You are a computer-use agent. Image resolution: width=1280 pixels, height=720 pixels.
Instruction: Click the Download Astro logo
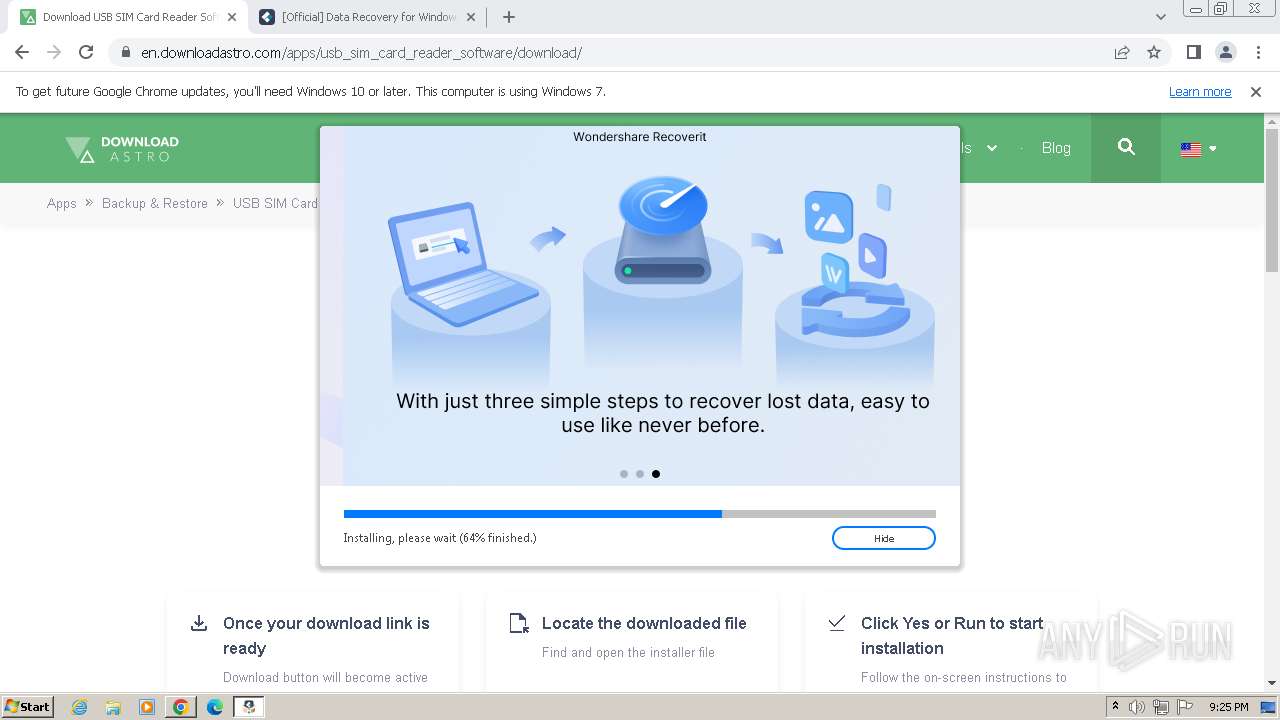click(x=122, y=149)
